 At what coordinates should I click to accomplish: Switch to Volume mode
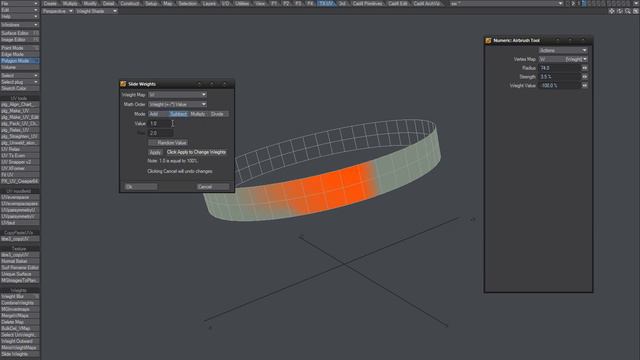20,67
